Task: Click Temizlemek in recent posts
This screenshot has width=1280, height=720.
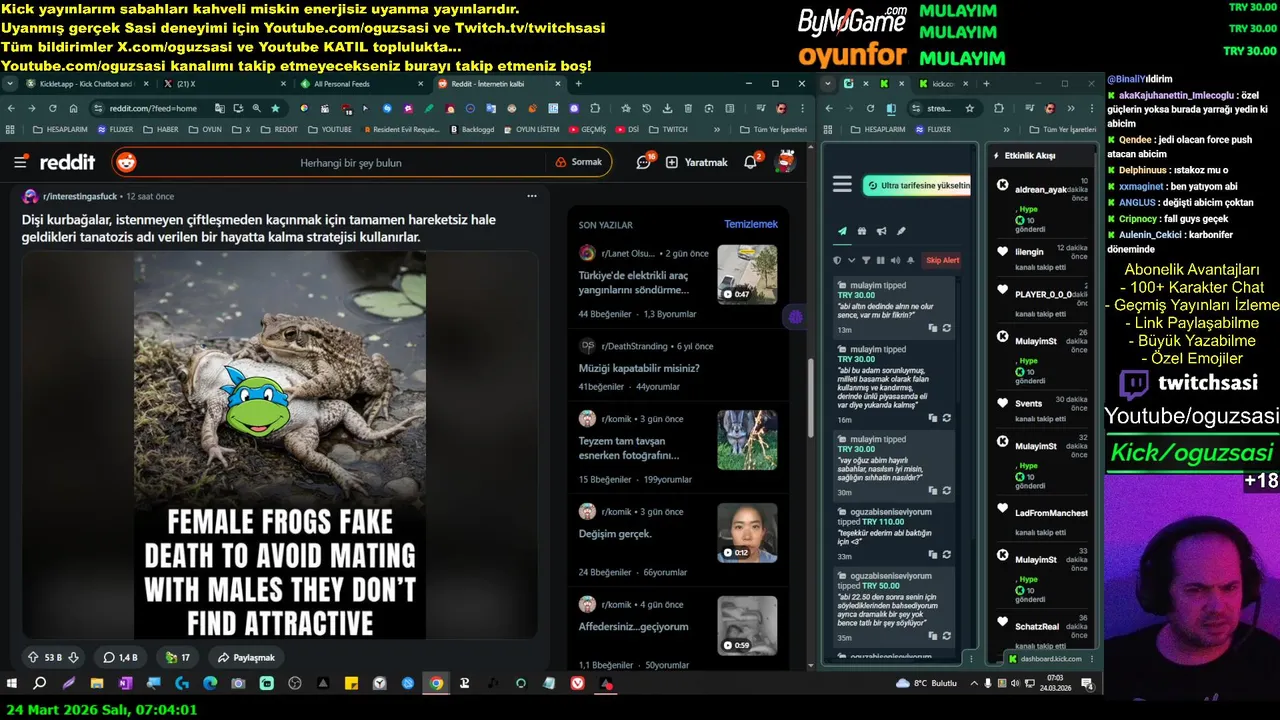Action: tap(751, 224)
